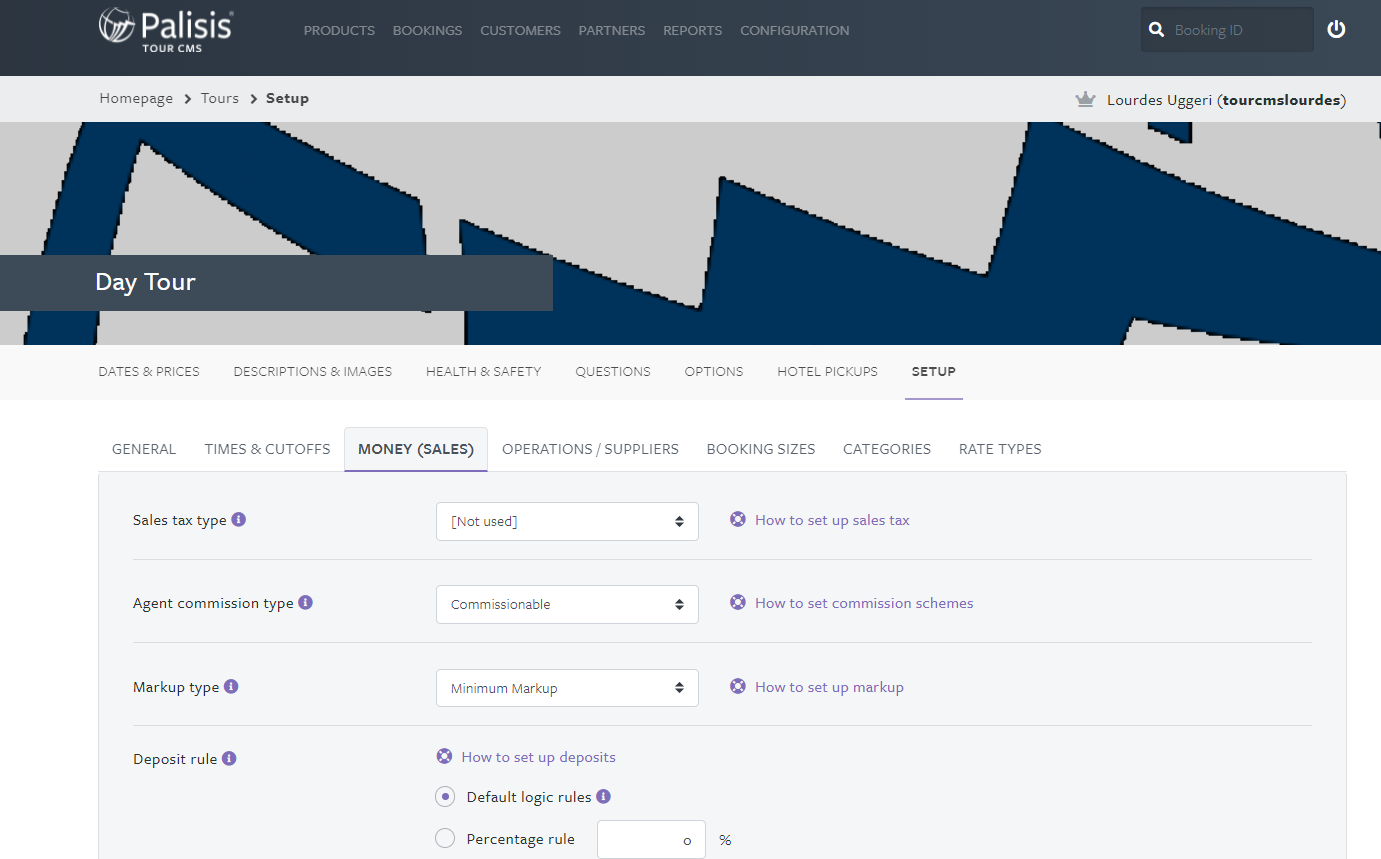1381x859 pixels.
Task: Open the Markup type dropdown
Action: point(567,687)
